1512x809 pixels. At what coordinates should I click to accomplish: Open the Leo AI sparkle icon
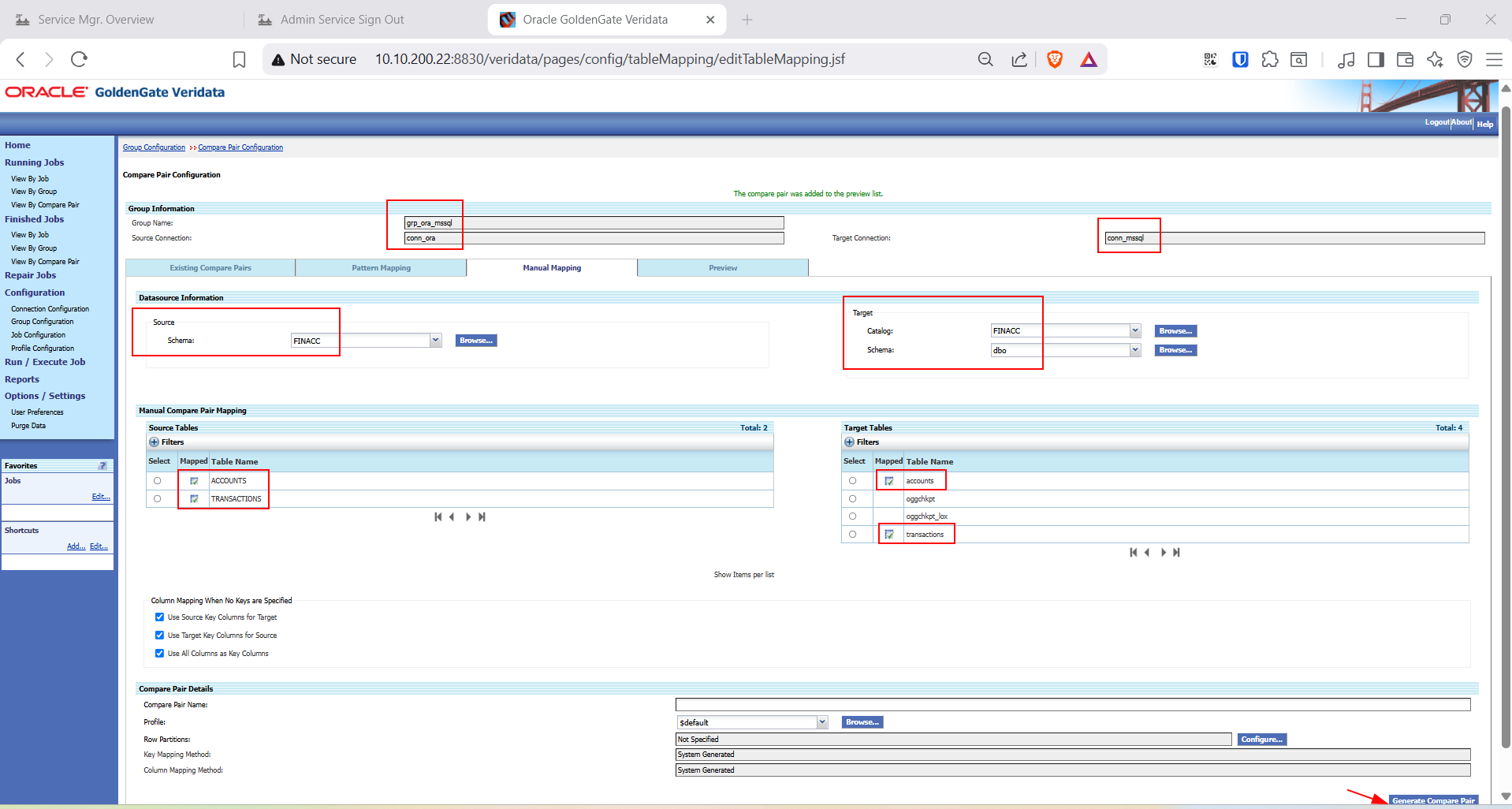pos(1435,59)
